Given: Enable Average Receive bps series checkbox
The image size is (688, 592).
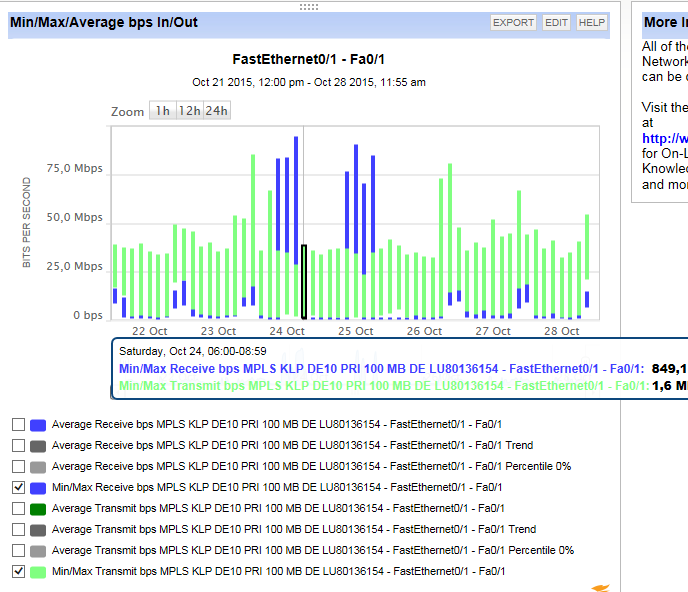Looking at the screenshot, I should [18, 424].
